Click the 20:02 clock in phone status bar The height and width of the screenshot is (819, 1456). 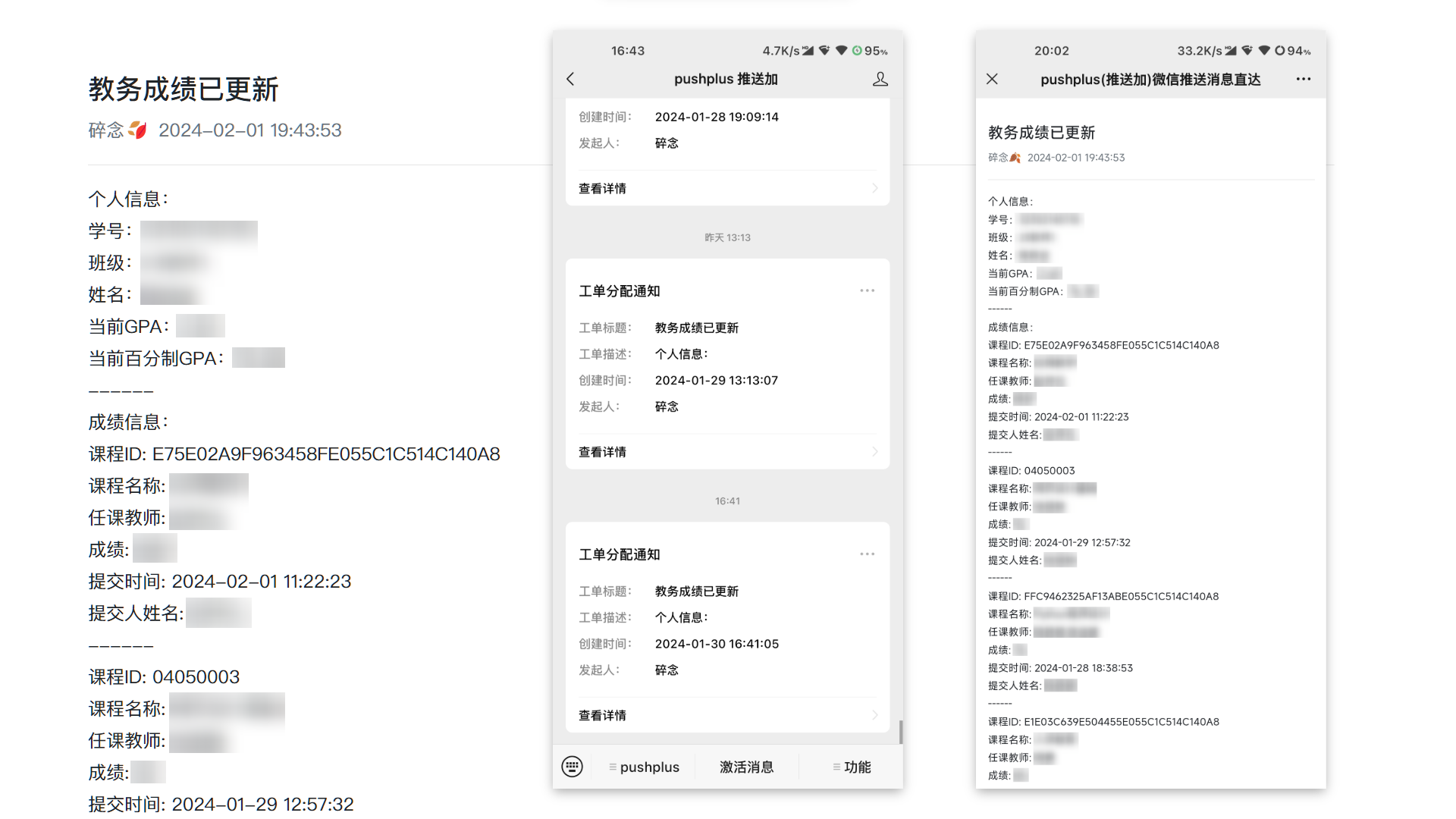point(1051,51)
